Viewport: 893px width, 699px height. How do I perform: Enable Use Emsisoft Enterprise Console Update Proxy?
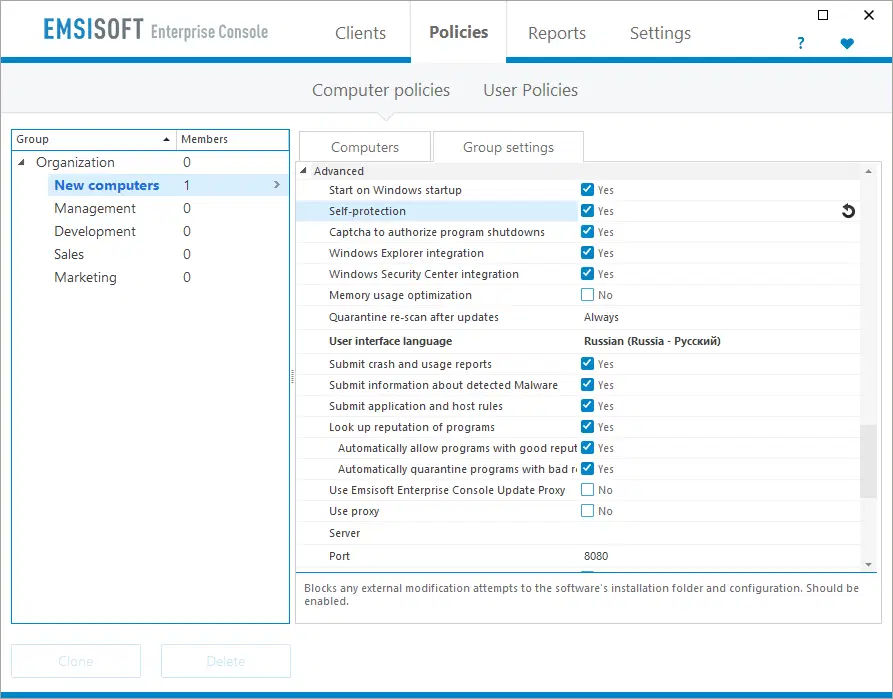pyautogui.click(x=587, y=490)
